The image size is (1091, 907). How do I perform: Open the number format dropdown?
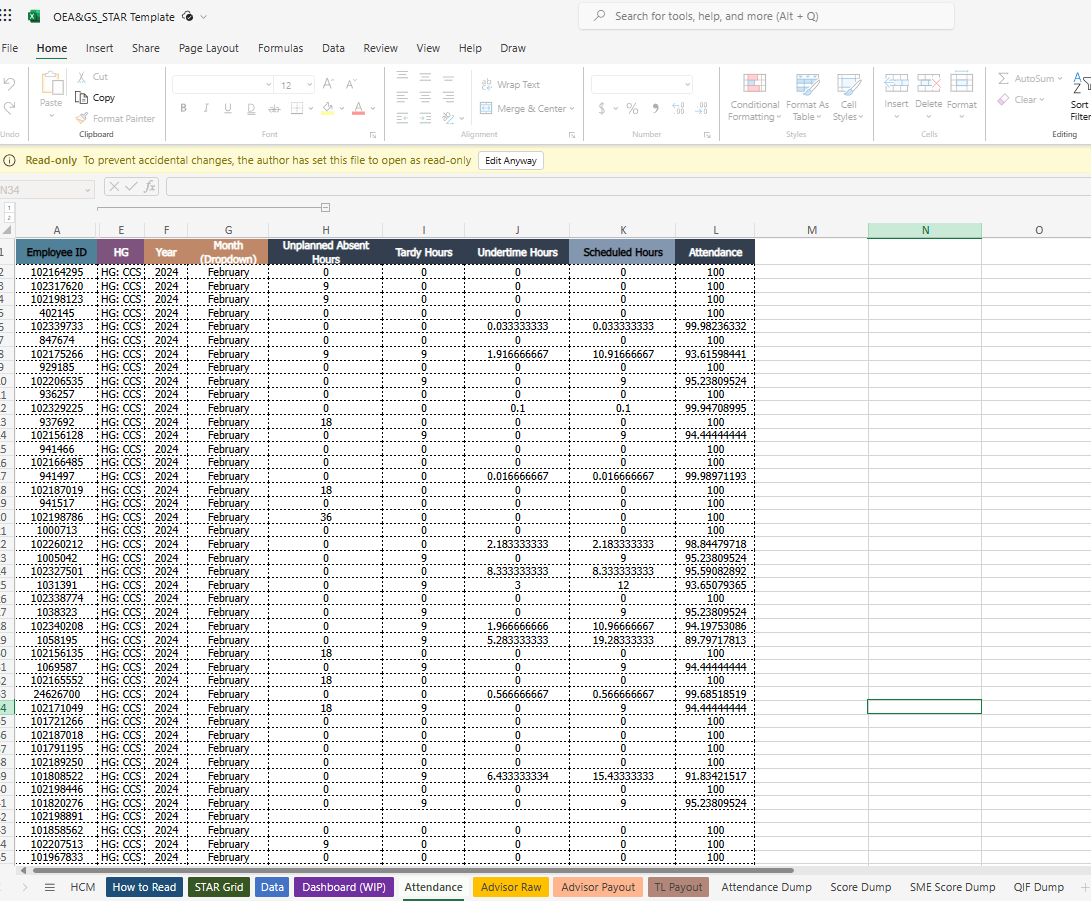pos(687,85)
